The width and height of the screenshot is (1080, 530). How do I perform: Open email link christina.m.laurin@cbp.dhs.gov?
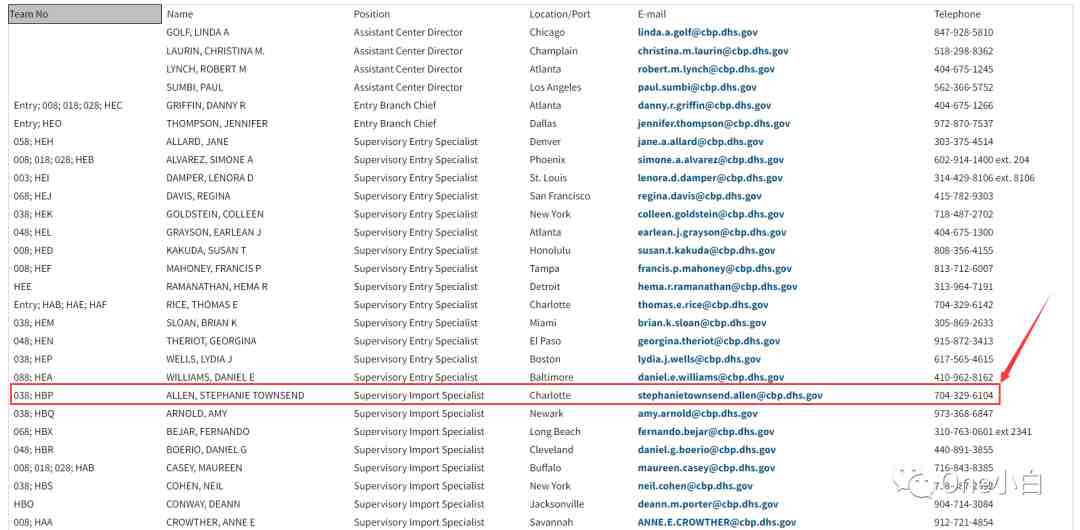(713, 51)
